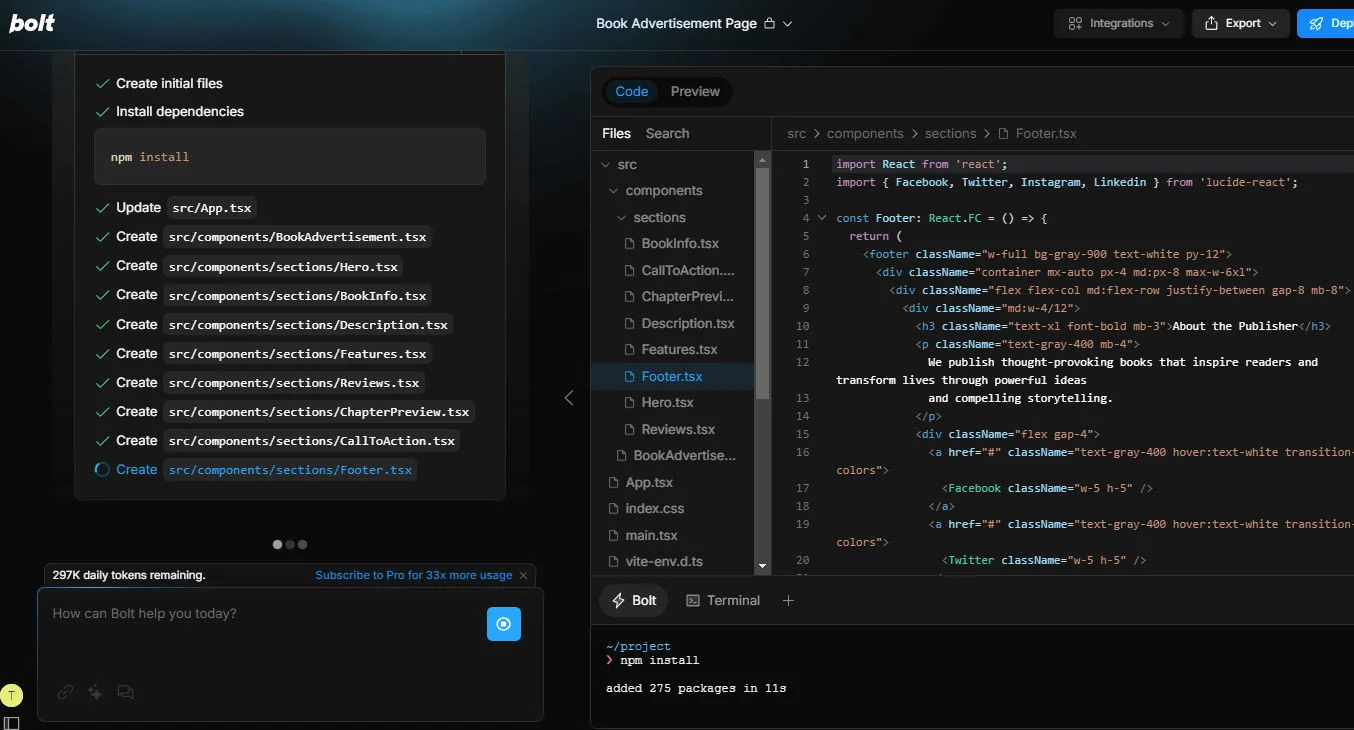Click the blue stop generation button in chat
This screenshot has width=1354, height=730.
coord(503,624)
